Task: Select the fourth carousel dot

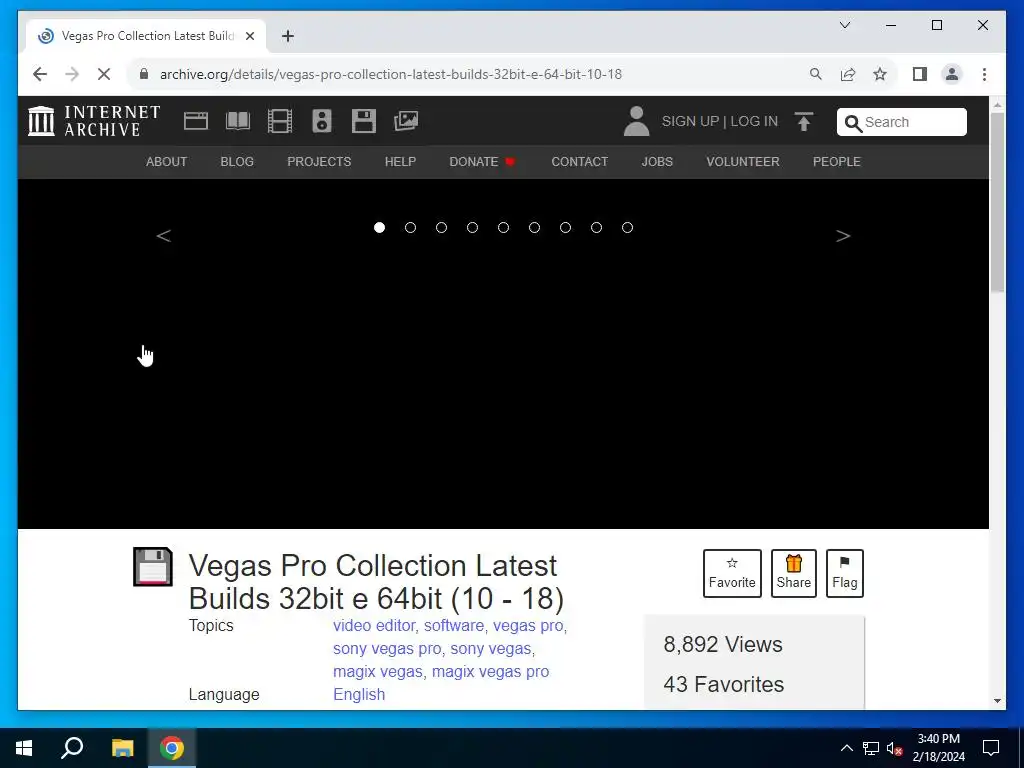Action: (x=472, y=227)
